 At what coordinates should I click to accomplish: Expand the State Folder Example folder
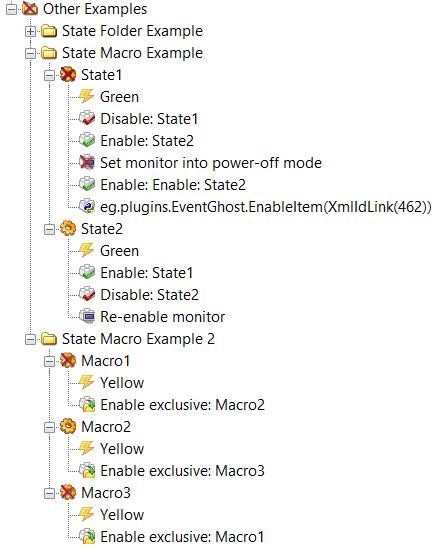[31, 31]
